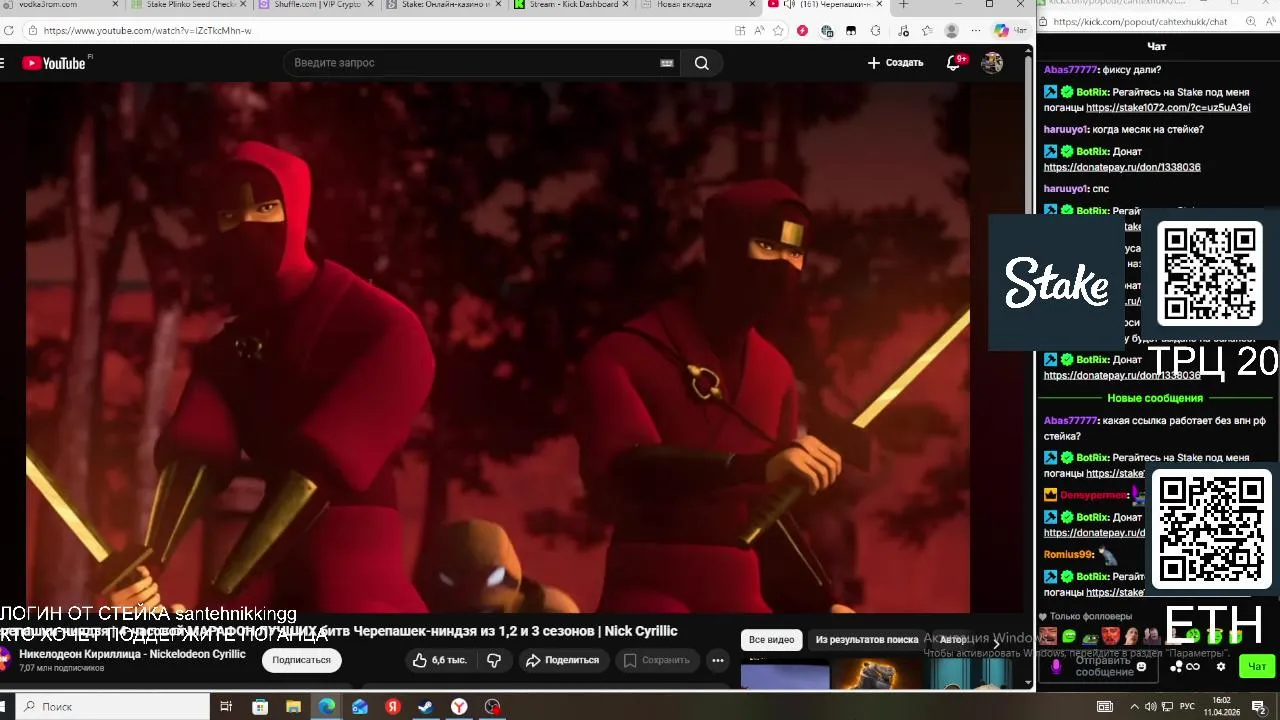This screenshot has height=720, width=1280.
Task: Open more actions three-dot menu under video
Action: (x=717, y=660)
